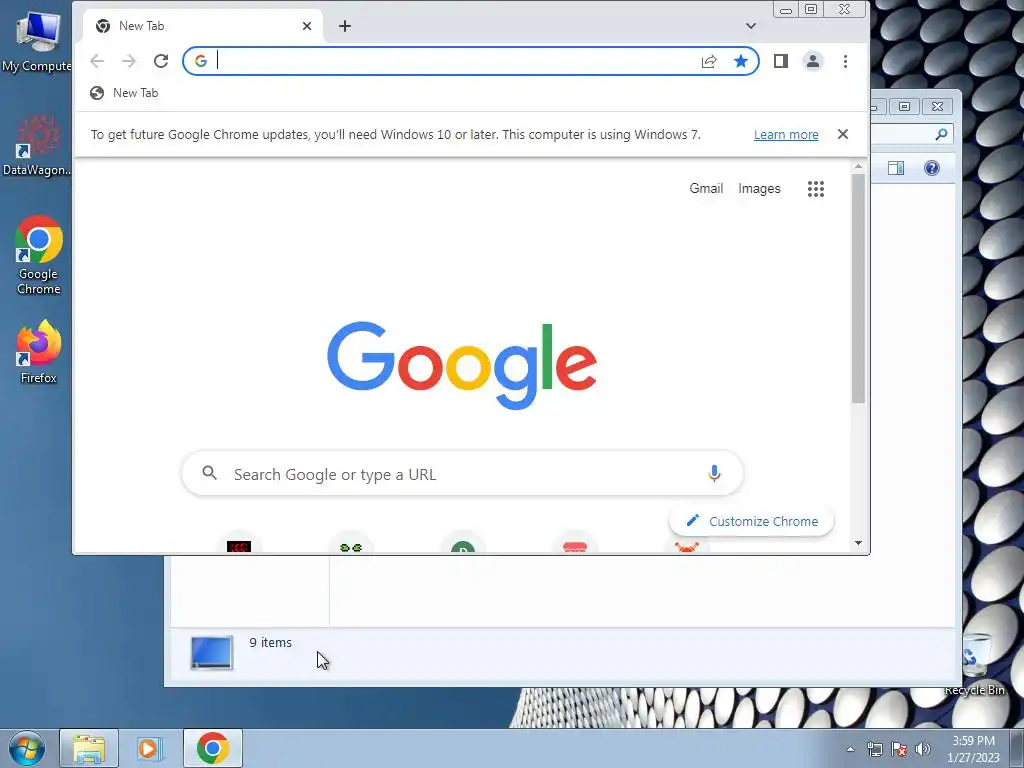Show hidden system tray icons
Viewport: 1024px width, 768px height.
[x=850, y=749]
